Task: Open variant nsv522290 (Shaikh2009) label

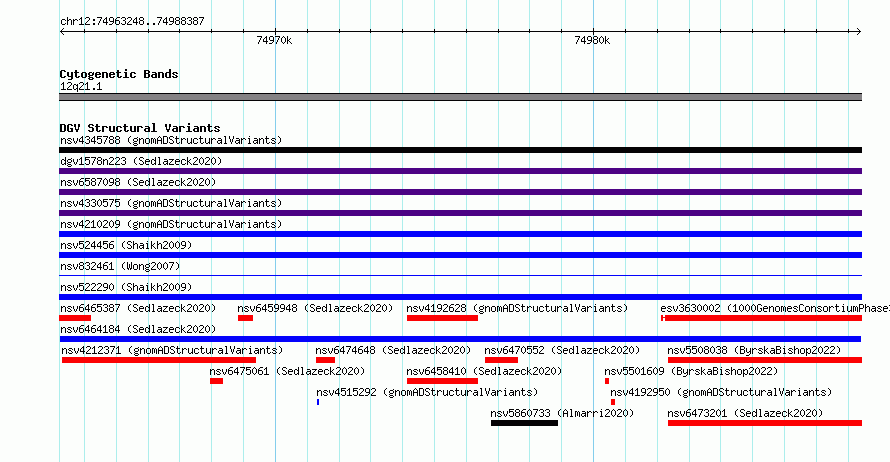Action: [x=126, y=287]
